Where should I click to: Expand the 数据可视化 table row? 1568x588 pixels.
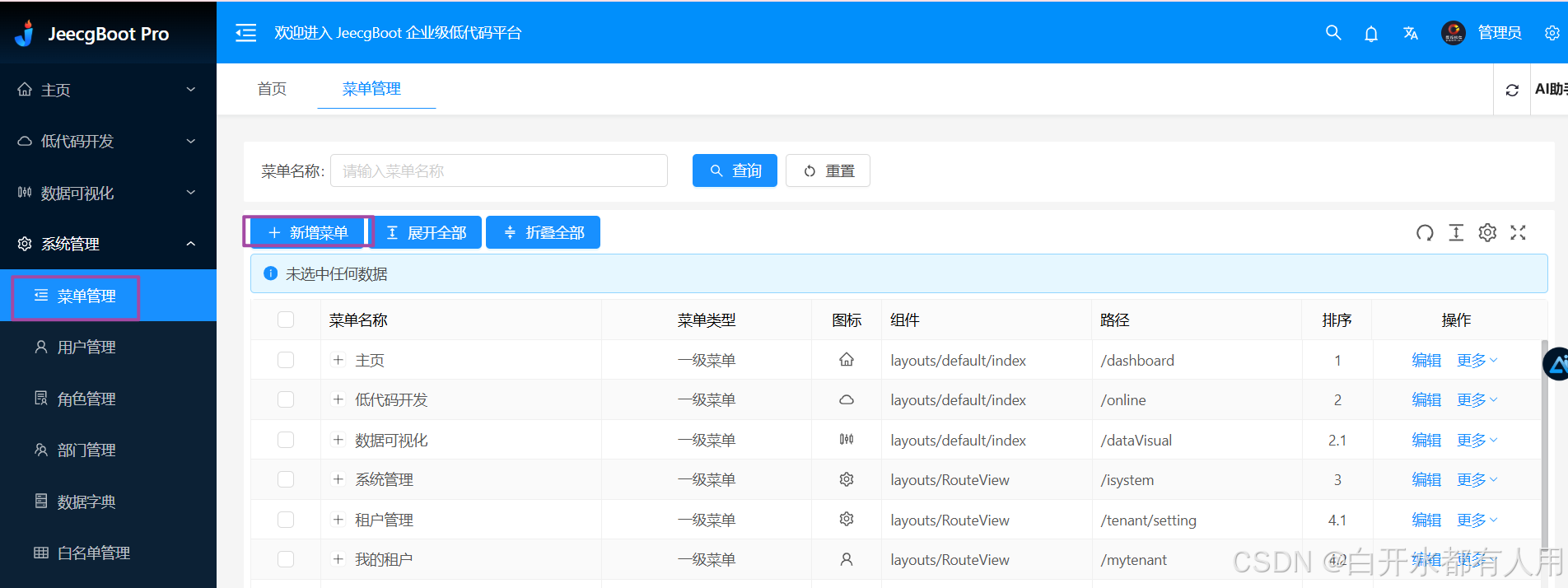click(x=338, y=440)
